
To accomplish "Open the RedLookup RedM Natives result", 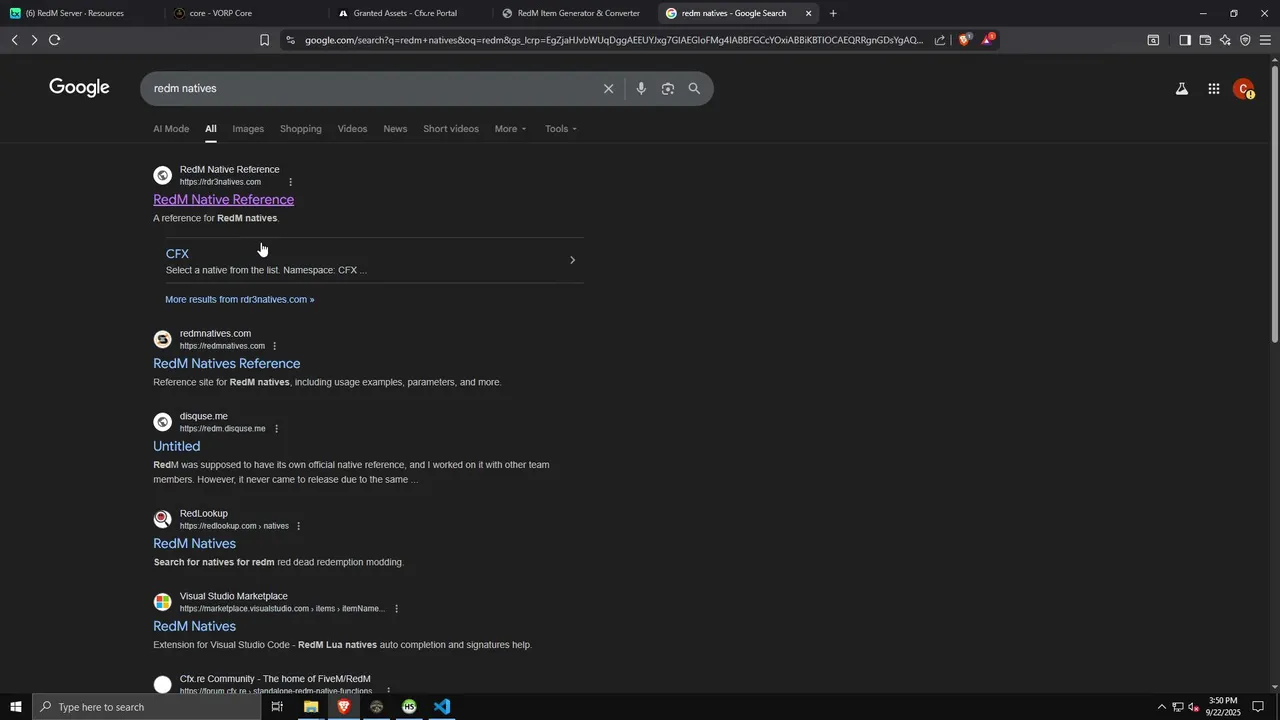I will [194, 544].
